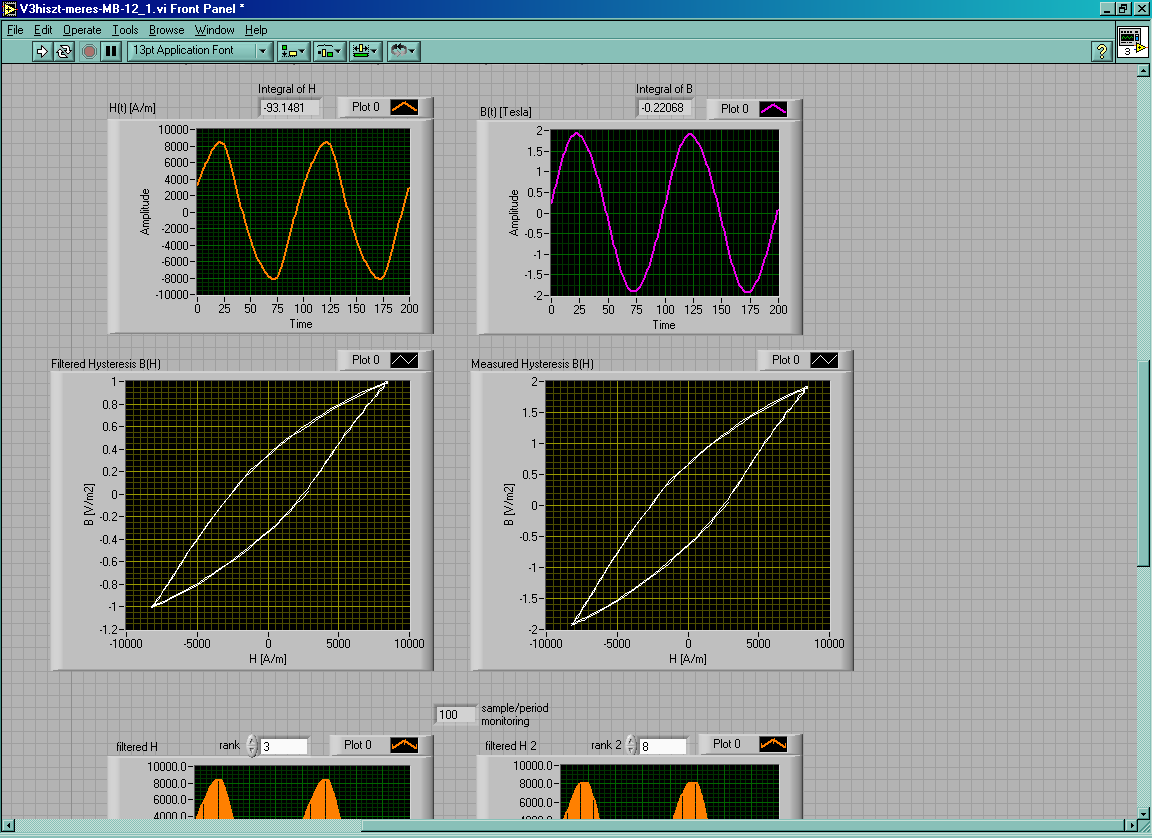Image resolution: width=1152 pixels, height=838 pixels.
Task: Click the 'Integral of B' label
Action: [x=664, y=89]
